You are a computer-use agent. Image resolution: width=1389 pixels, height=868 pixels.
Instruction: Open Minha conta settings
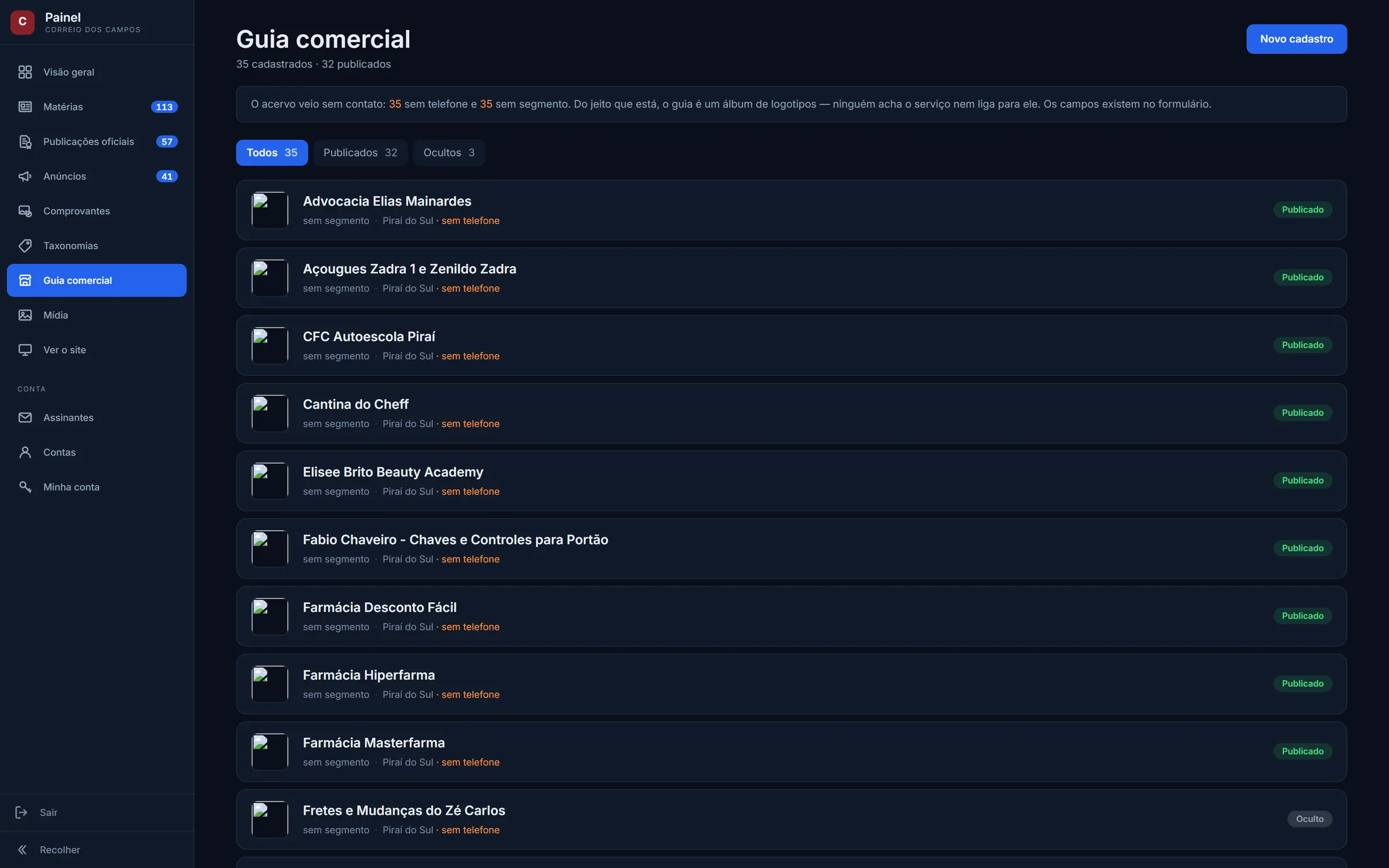coord(97,487)
